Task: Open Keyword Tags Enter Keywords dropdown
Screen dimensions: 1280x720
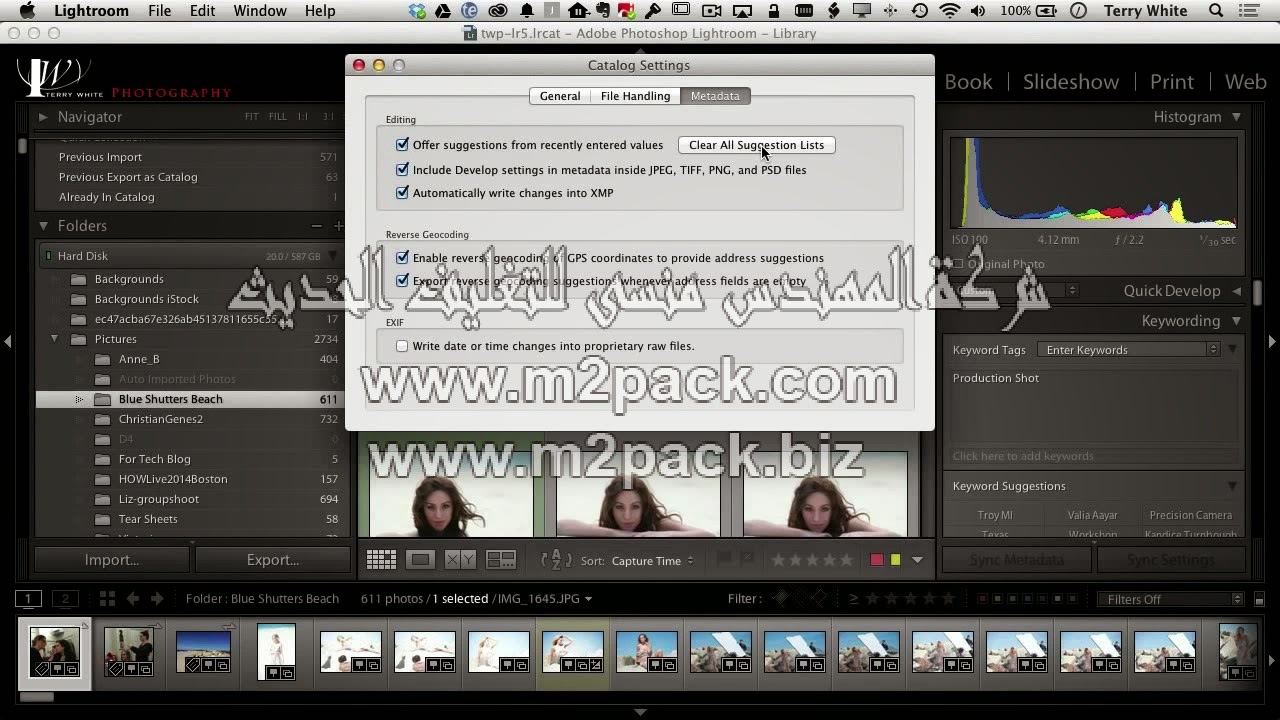Action: click(1127, 350)
